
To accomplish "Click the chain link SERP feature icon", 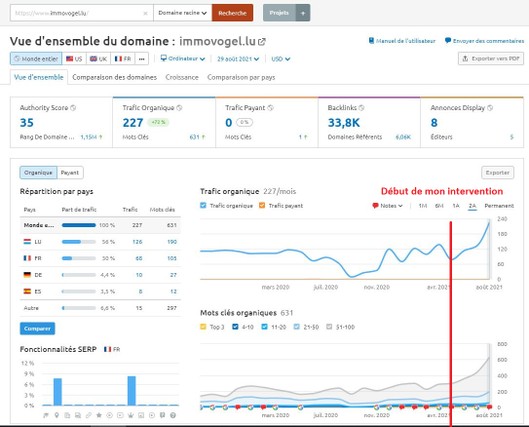I will [88, 415].
